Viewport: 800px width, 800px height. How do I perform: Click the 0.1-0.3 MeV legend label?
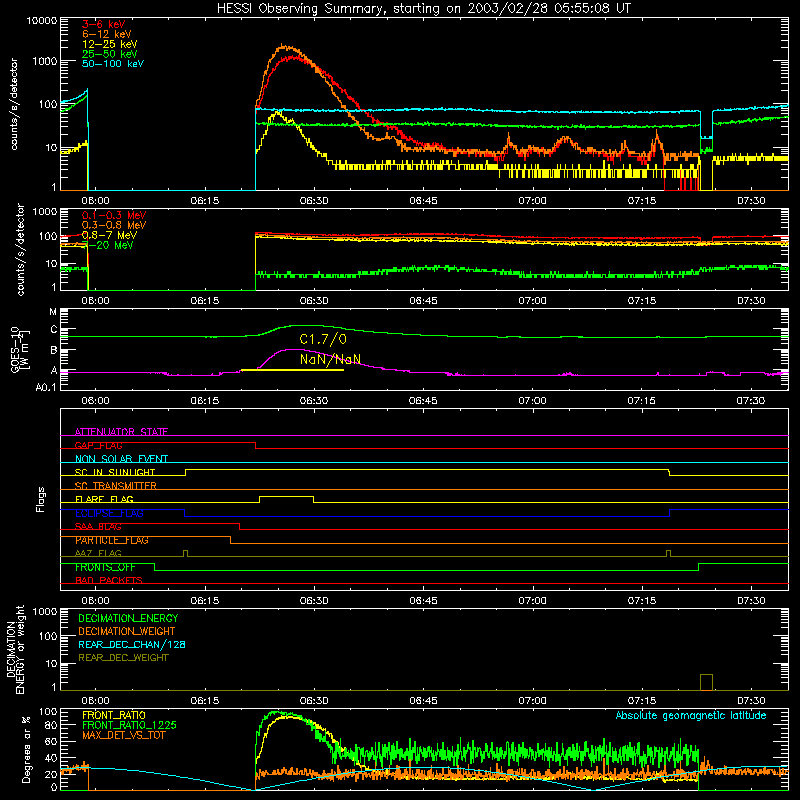[114, 215]
